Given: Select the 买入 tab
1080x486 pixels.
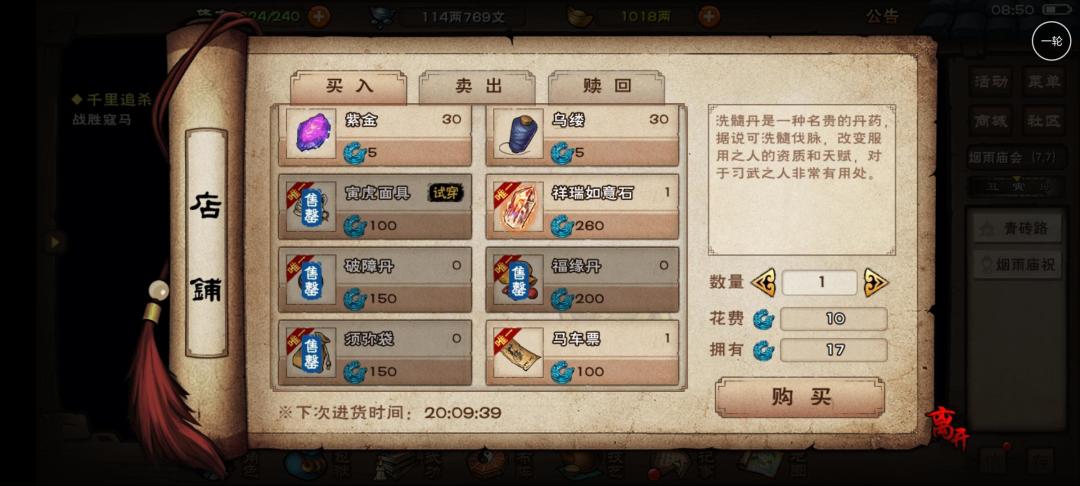Looking at the screenshot, I should click(x=349, y=86).
